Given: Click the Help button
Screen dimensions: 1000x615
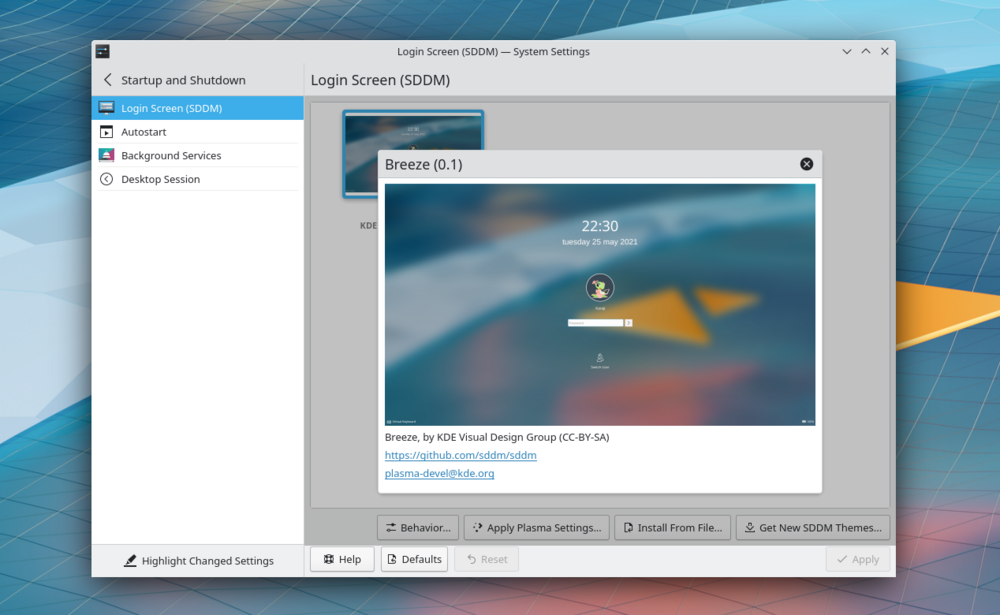Looking at the screenshot, I should tap(342, 559).
